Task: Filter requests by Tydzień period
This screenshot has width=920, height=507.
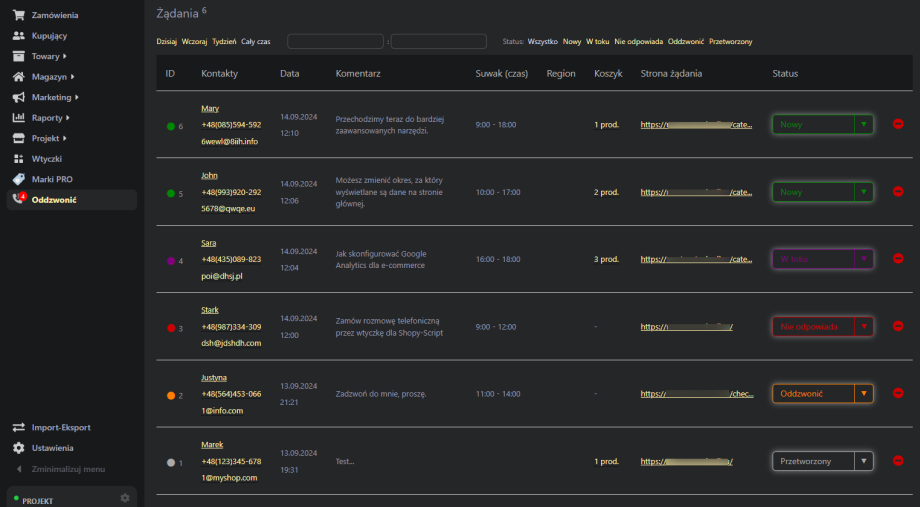Action: point(224,42)
